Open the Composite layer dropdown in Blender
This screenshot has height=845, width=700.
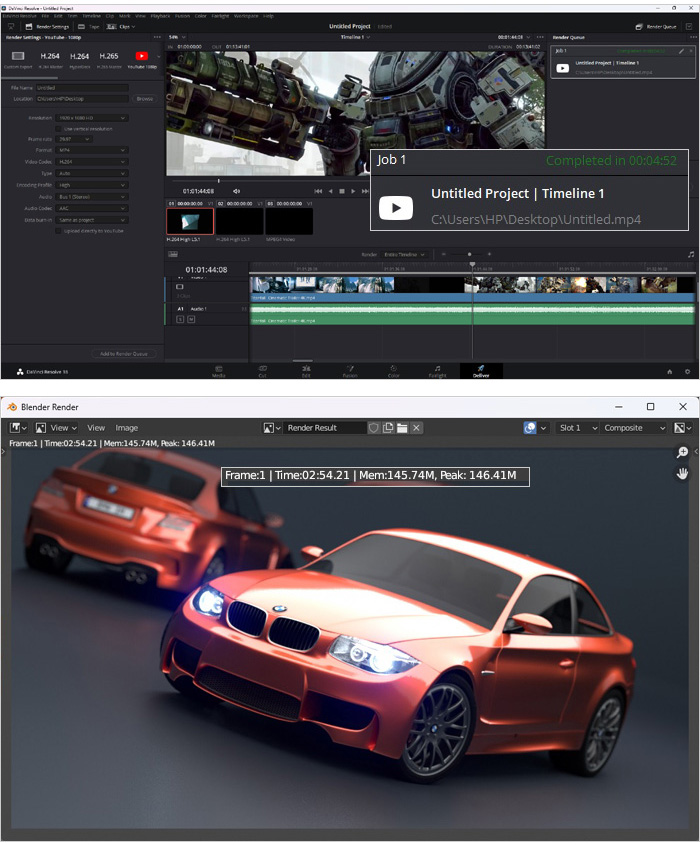(634, 427)
